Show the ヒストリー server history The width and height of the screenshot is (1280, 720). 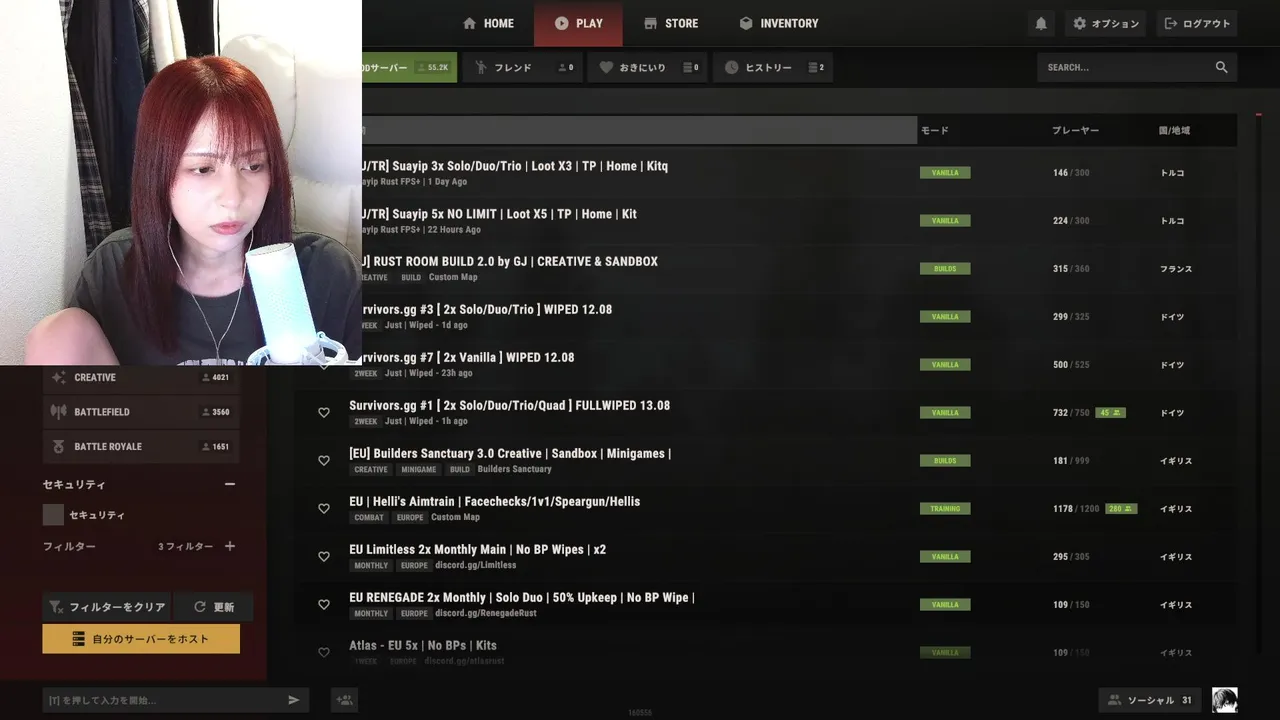click(773, 67)
